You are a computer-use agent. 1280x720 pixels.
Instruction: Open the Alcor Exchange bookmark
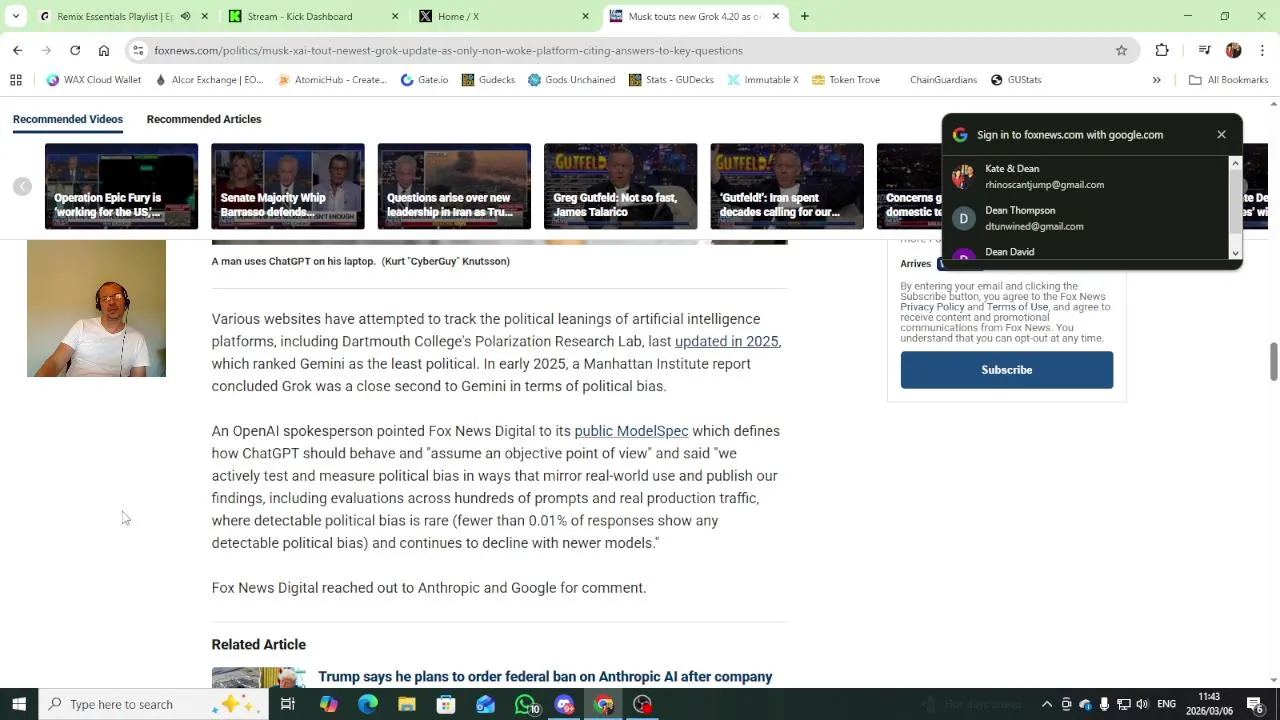point(209,80)
